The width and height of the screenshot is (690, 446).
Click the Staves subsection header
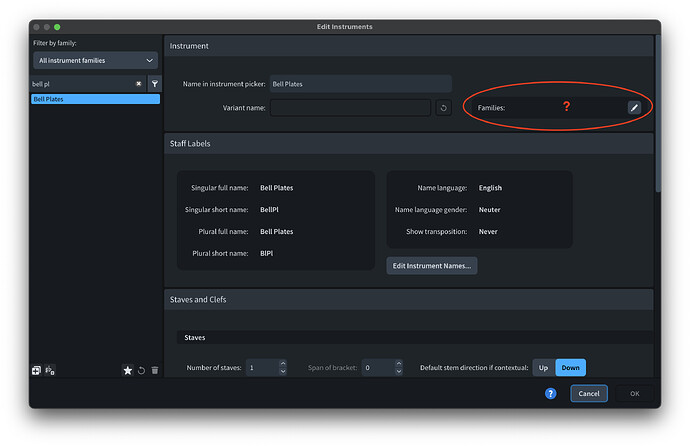[415, 337]
